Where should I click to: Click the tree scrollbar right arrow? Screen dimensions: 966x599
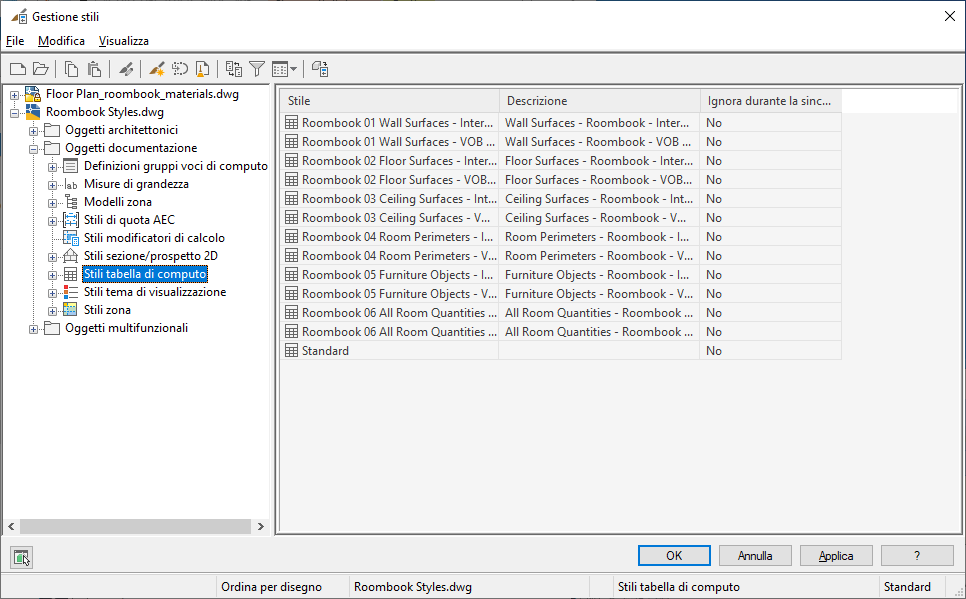tap(261, 526)
